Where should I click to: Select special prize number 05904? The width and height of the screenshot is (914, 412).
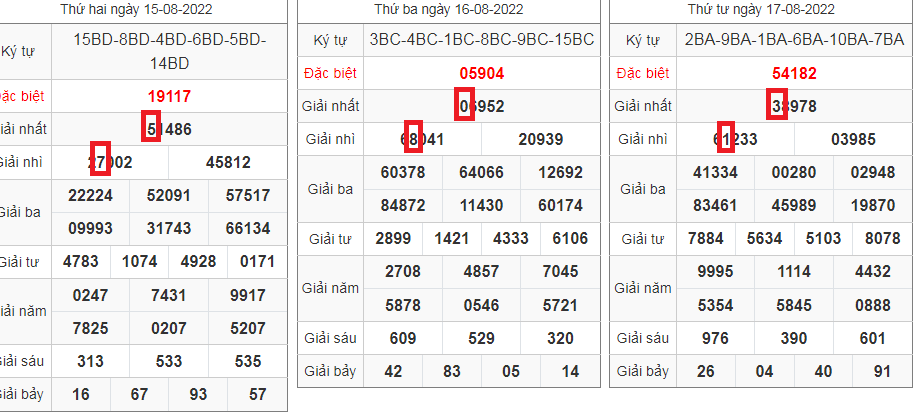481,73
